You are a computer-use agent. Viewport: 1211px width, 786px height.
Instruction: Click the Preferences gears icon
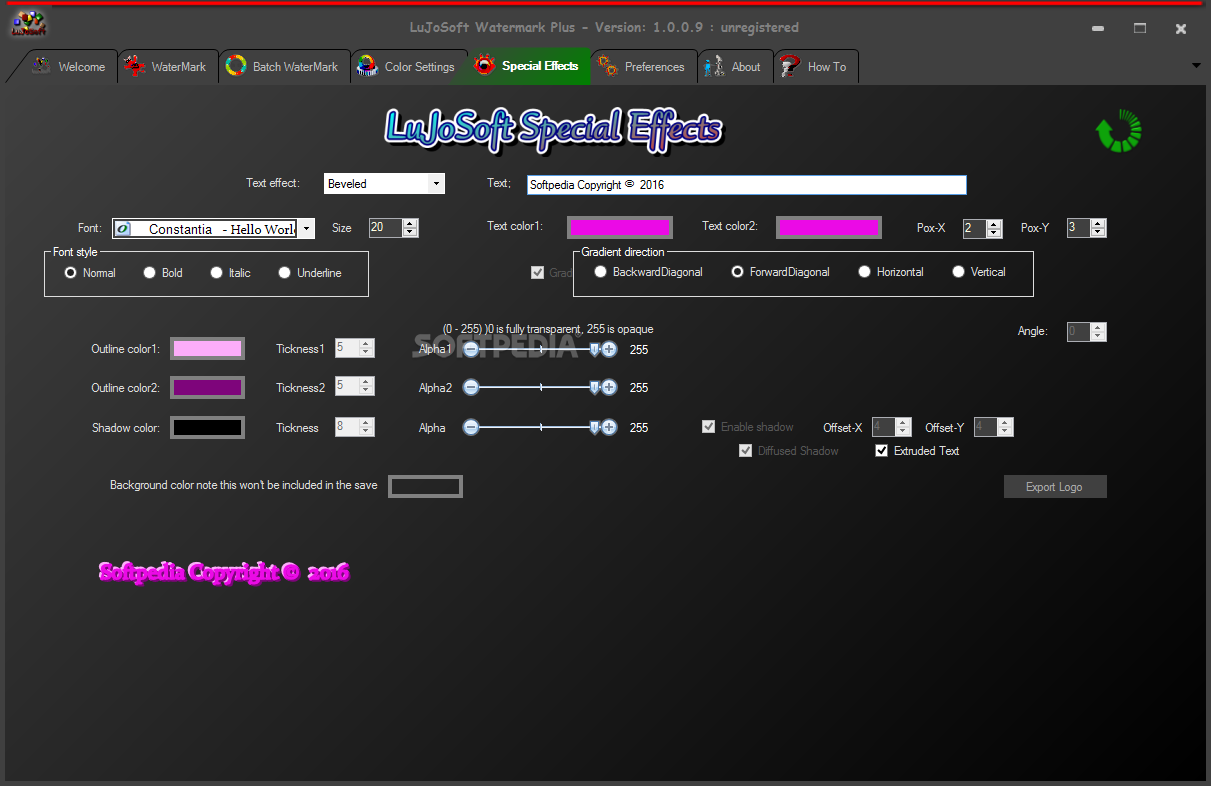(x=608, y=67)
